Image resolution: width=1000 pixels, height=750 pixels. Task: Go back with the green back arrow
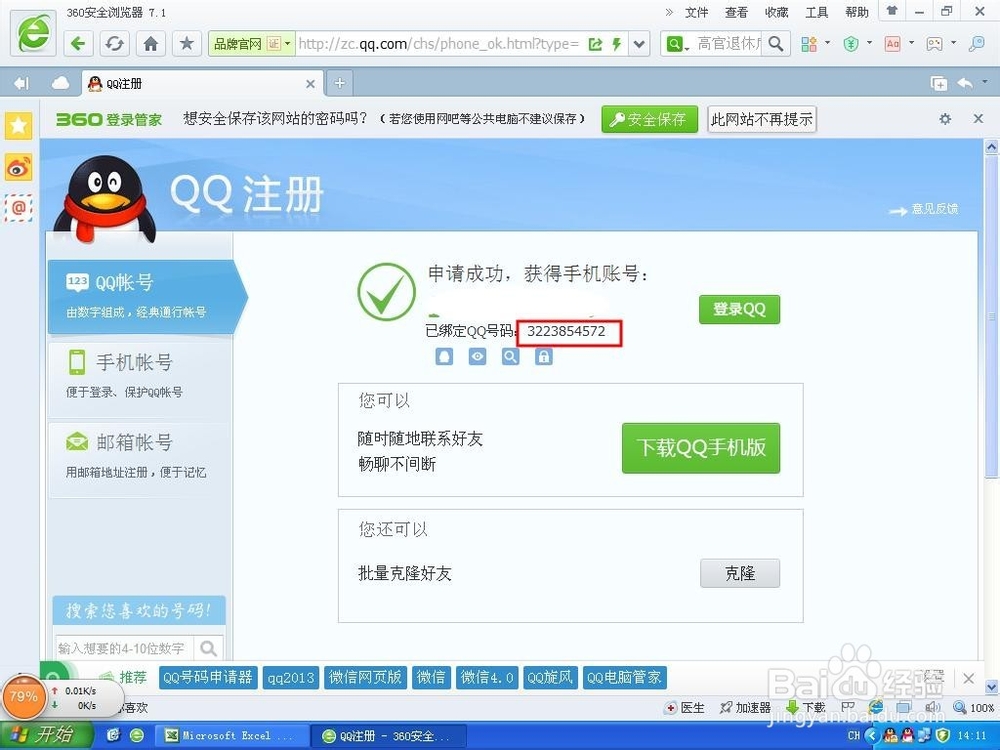point(79,43)
